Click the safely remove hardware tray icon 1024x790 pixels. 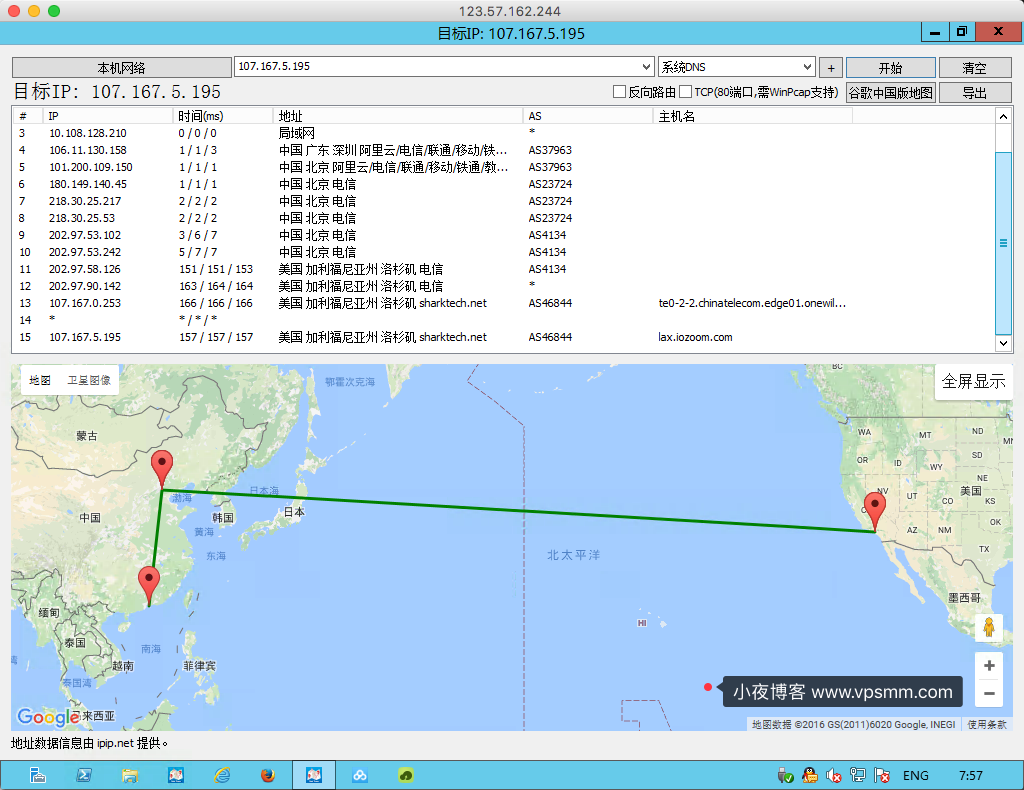point(786,776)
